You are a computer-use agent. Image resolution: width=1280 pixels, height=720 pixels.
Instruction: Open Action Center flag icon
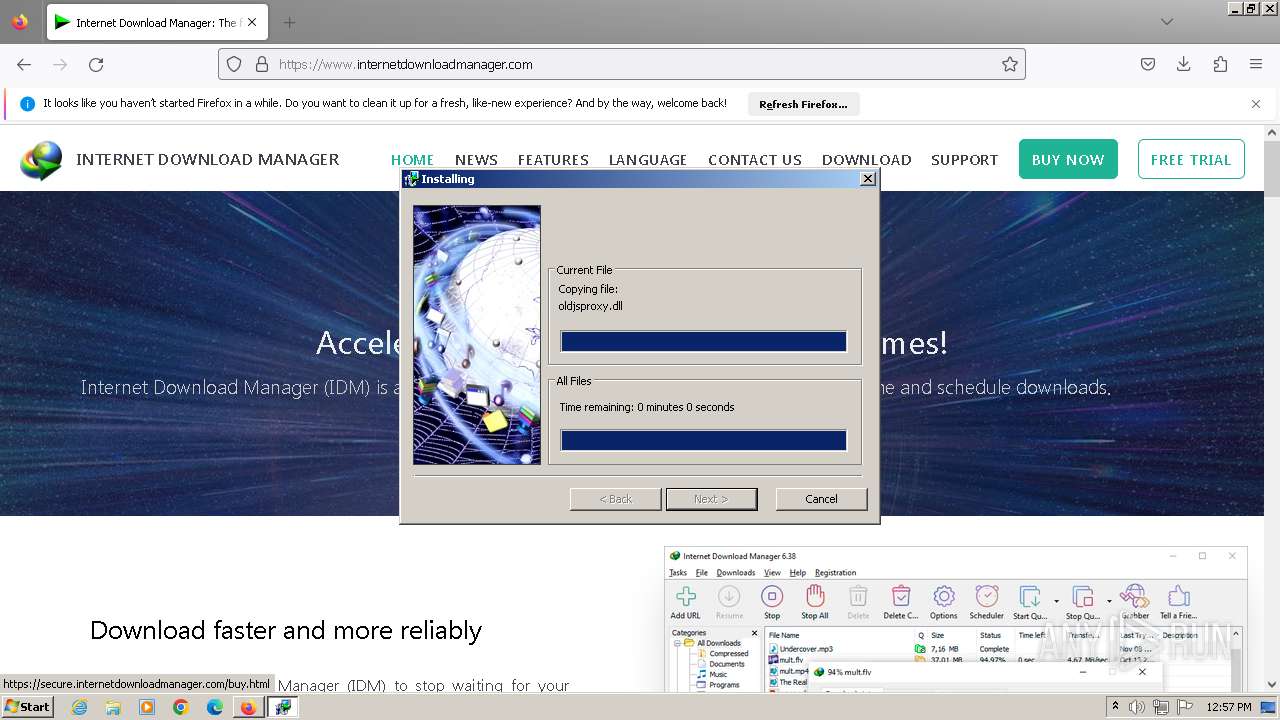[x=1184, y=707]
